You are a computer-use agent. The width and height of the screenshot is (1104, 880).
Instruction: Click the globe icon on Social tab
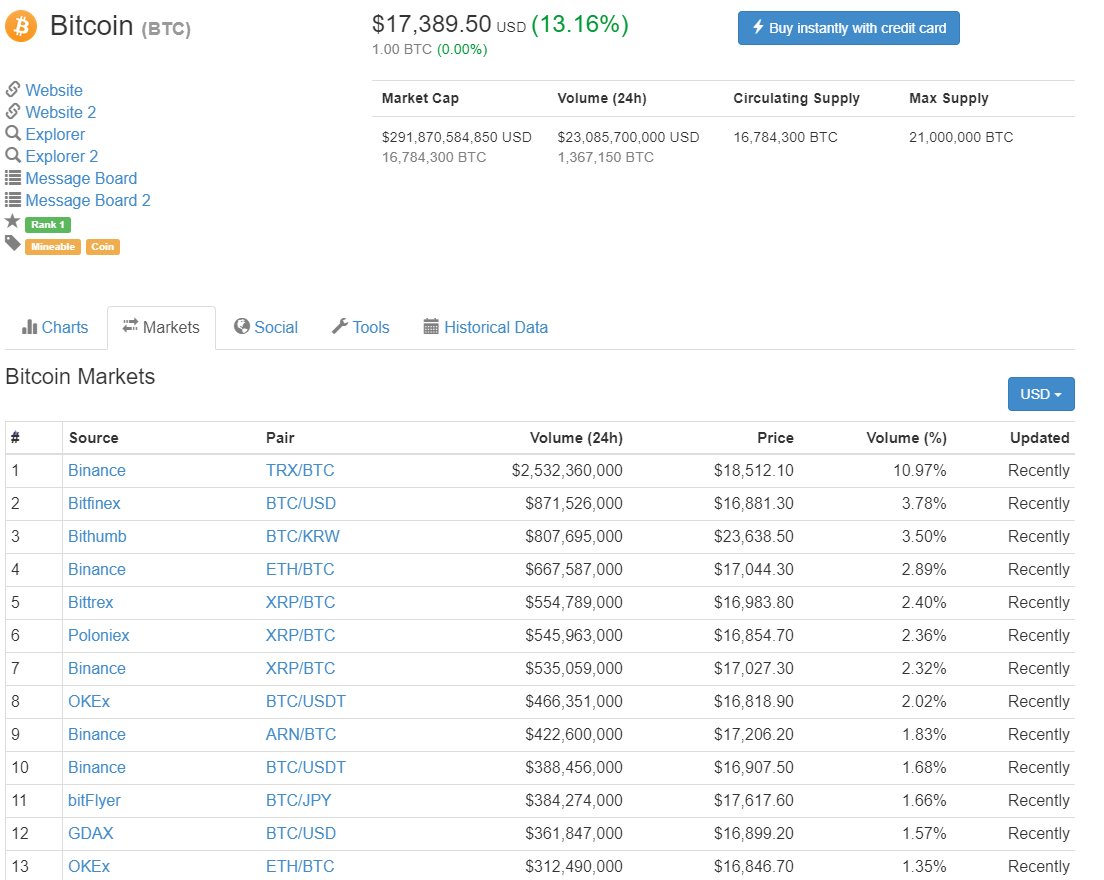tap(242, 326)
